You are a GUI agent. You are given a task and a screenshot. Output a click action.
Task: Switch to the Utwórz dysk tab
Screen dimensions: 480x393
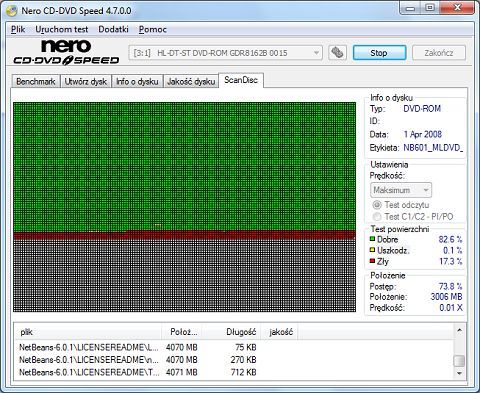86,81
